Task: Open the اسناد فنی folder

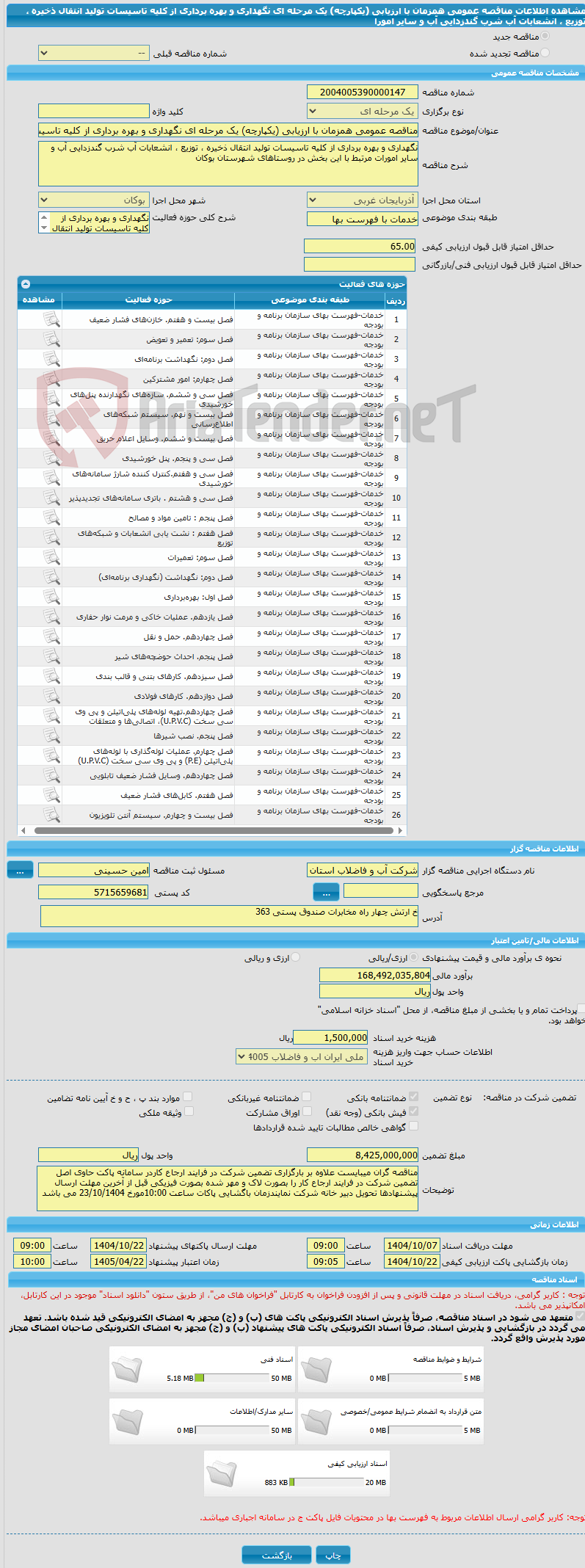Action: click(127, 1368)
